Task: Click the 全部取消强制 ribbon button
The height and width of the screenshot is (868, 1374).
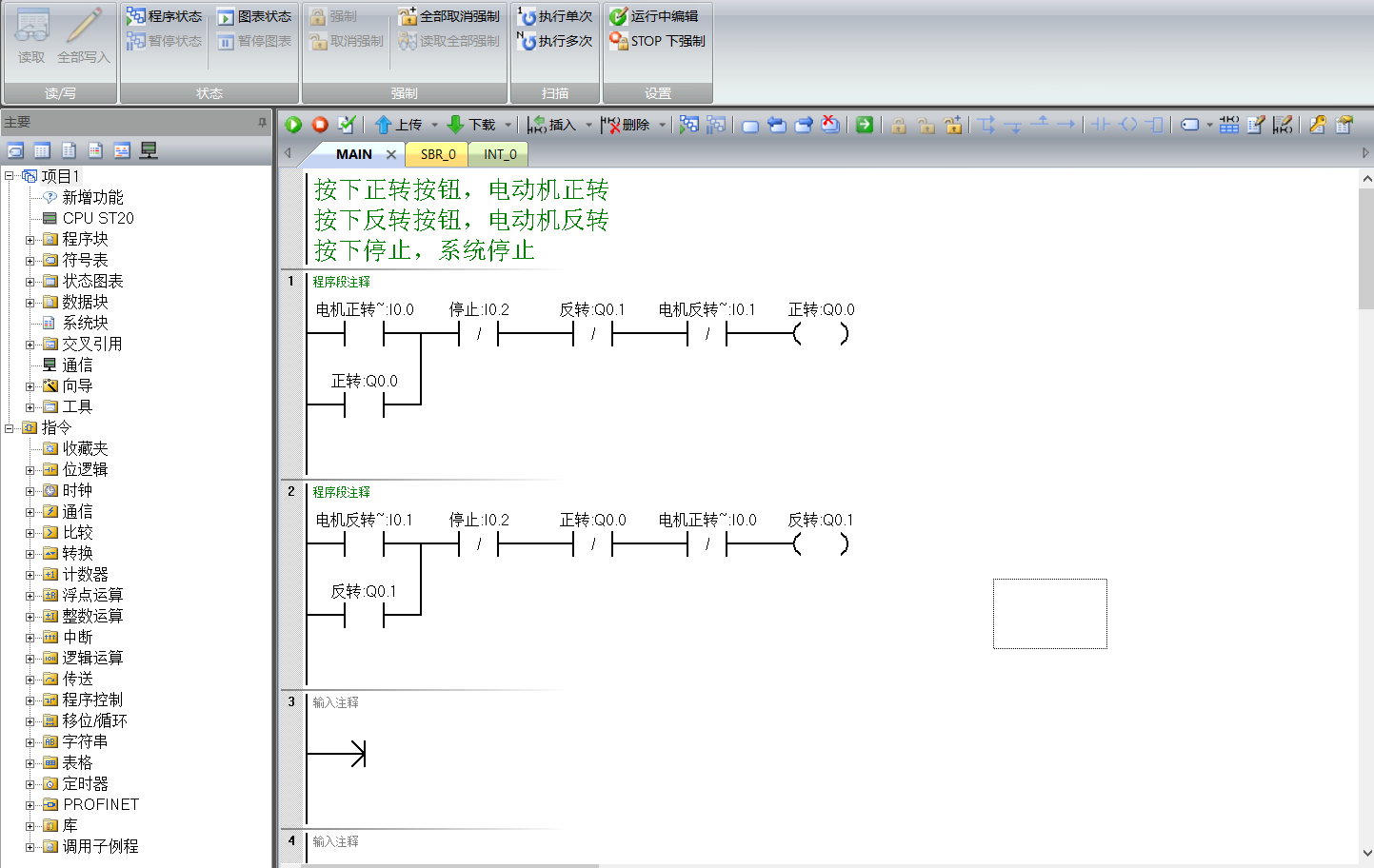Action: tap(448, 16)
